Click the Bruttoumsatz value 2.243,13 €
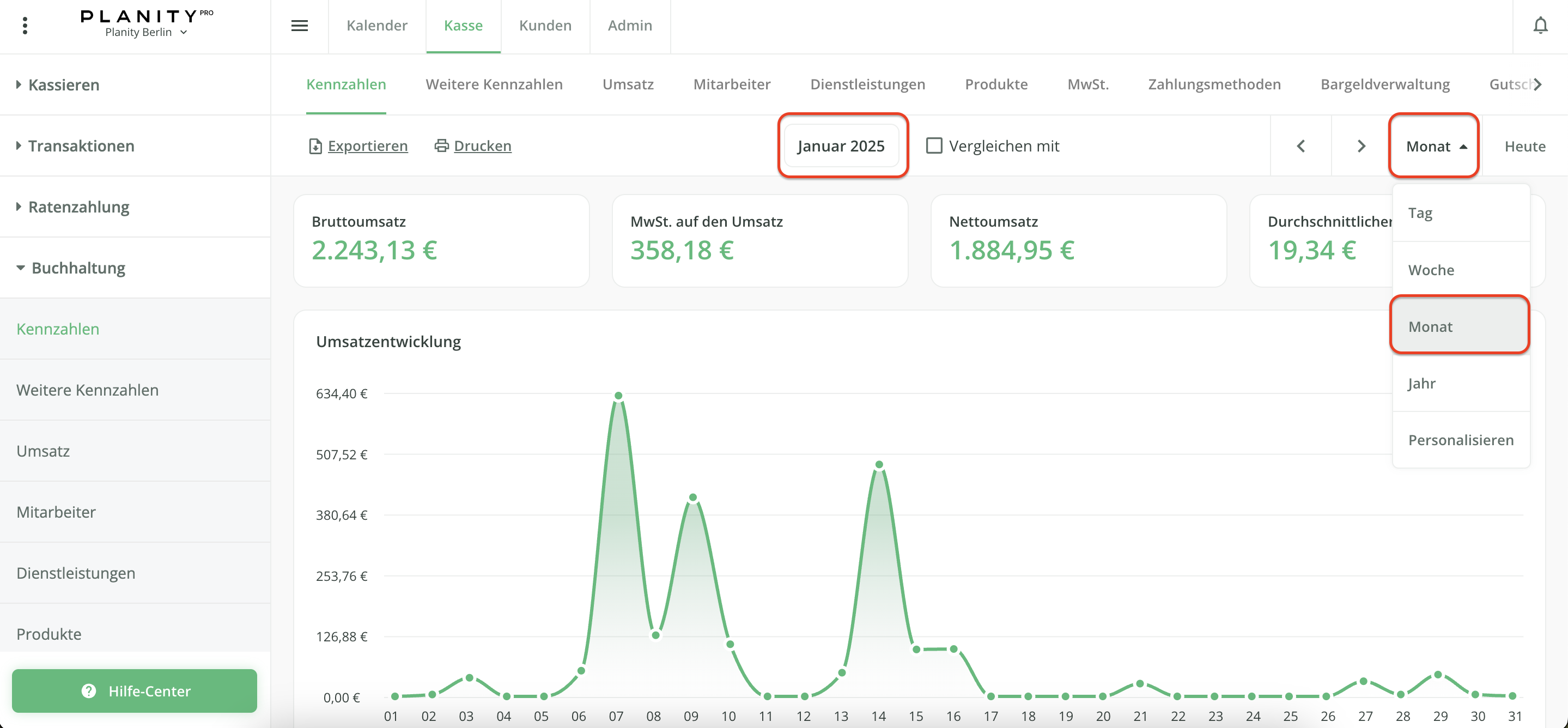 (x=374, y=250)
